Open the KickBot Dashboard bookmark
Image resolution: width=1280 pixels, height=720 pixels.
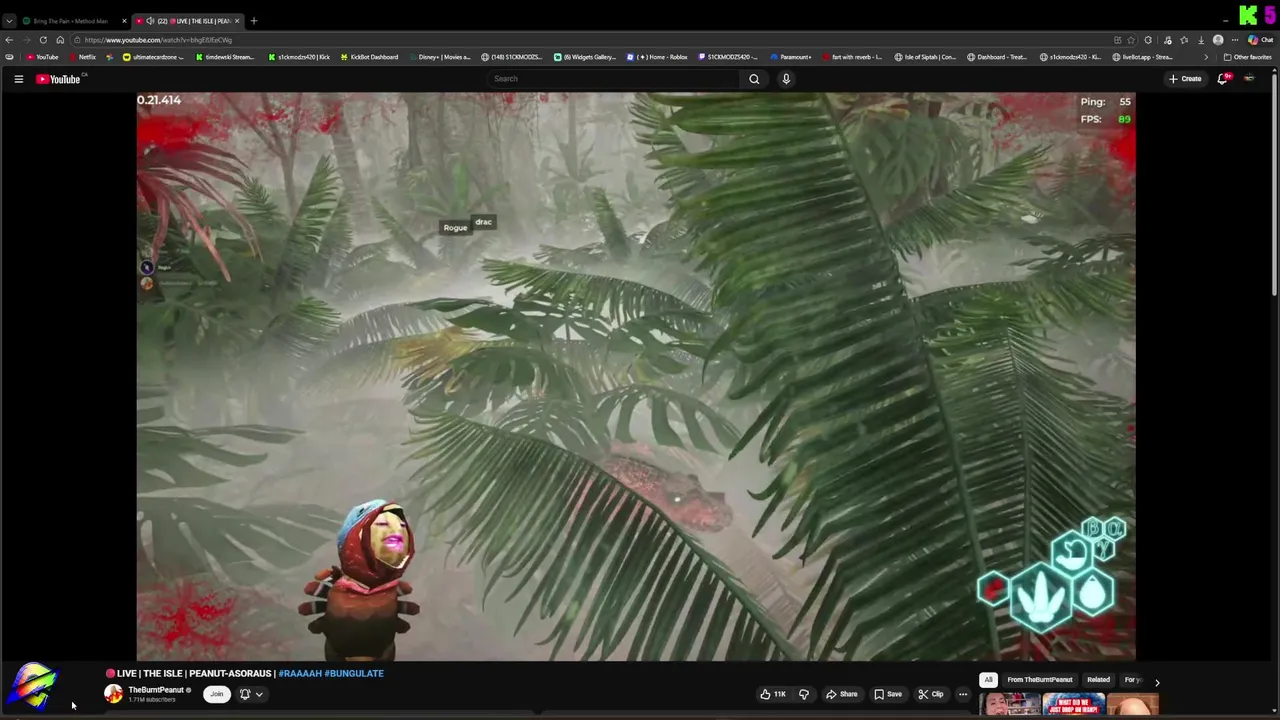point(369,57)
